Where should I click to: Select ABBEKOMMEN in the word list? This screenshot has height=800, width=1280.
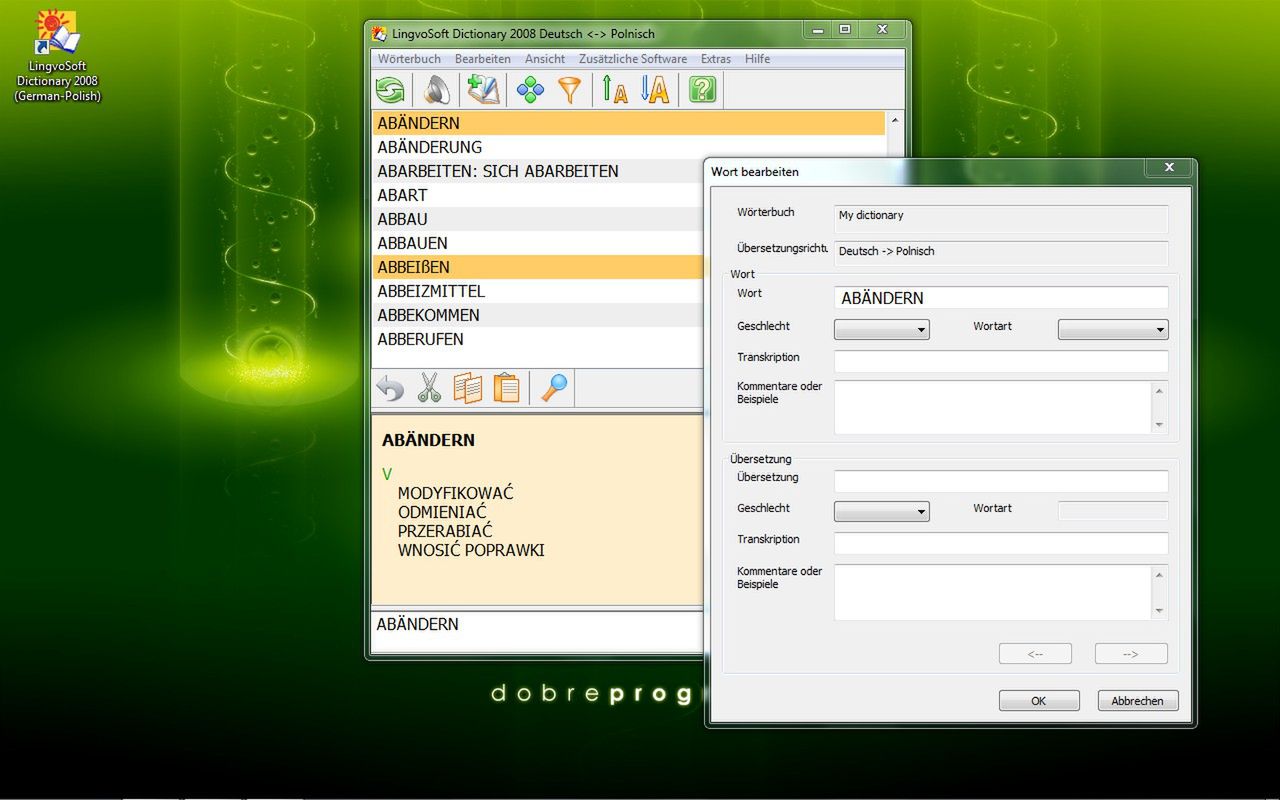click(x=538, y=315)
